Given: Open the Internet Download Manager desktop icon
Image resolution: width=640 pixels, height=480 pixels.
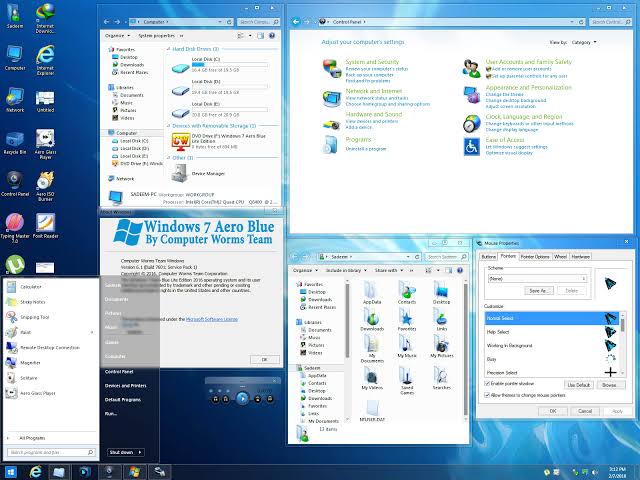Looking at the screenshot, I should point(45,18).
